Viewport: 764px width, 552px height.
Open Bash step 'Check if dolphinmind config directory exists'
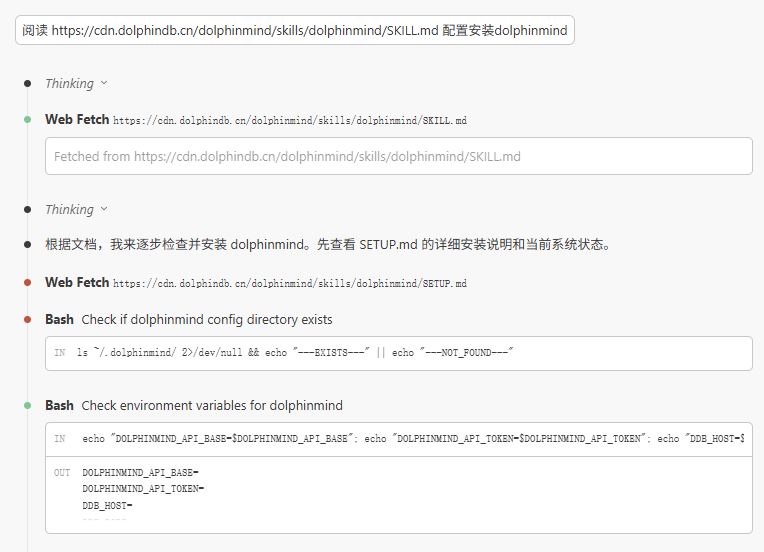(189, 320)
